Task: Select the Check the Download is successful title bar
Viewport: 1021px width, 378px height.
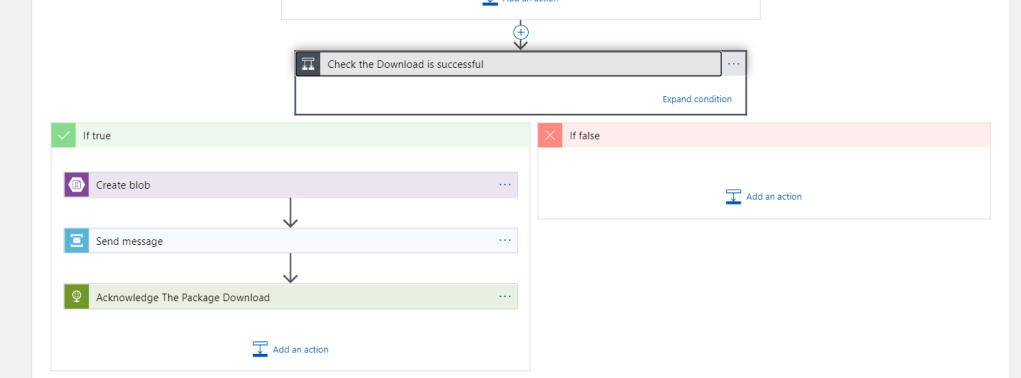Action: pos(509,64)
